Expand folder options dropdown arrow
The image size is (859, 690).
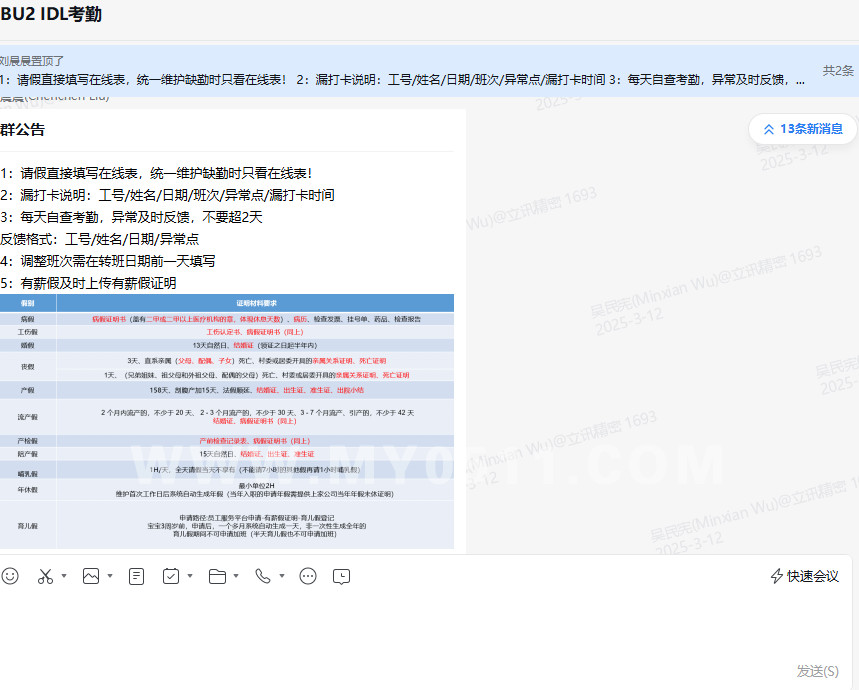coord(236,576)
